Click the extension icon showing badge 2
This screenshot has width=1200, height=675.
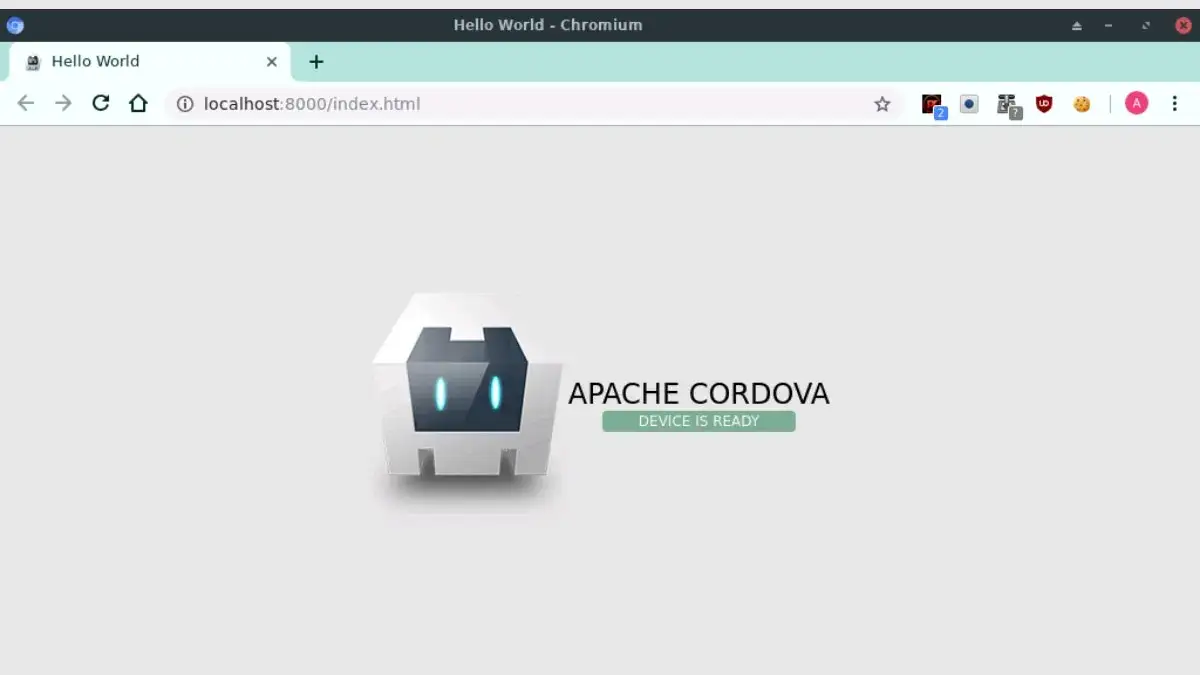930,103
